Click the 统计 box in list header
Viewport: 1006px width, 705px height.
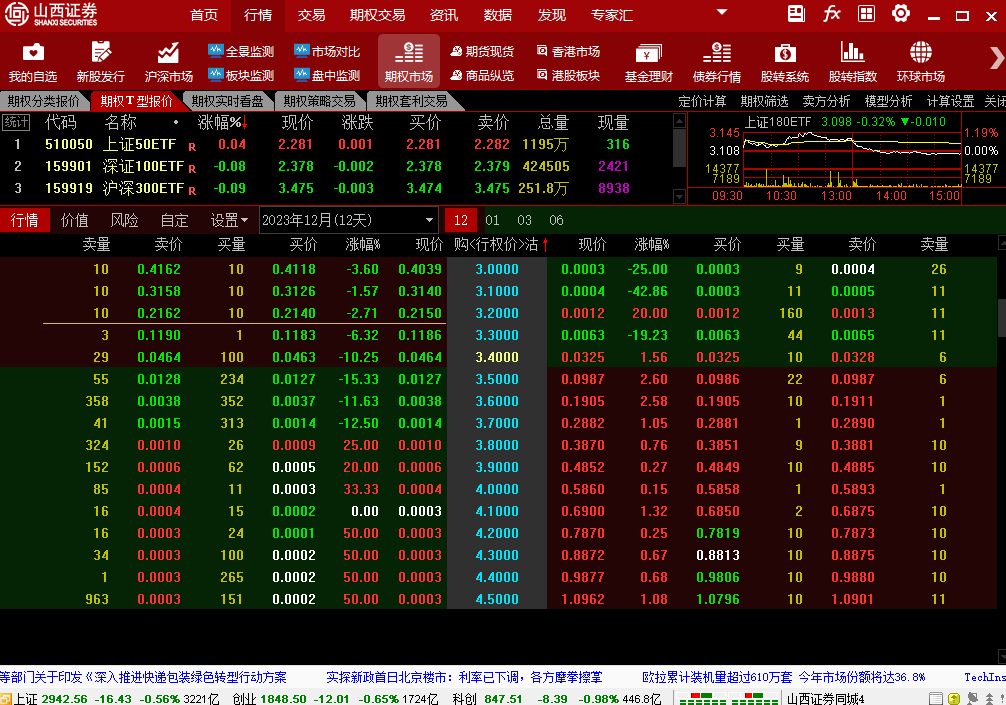[x=16, y=122]
